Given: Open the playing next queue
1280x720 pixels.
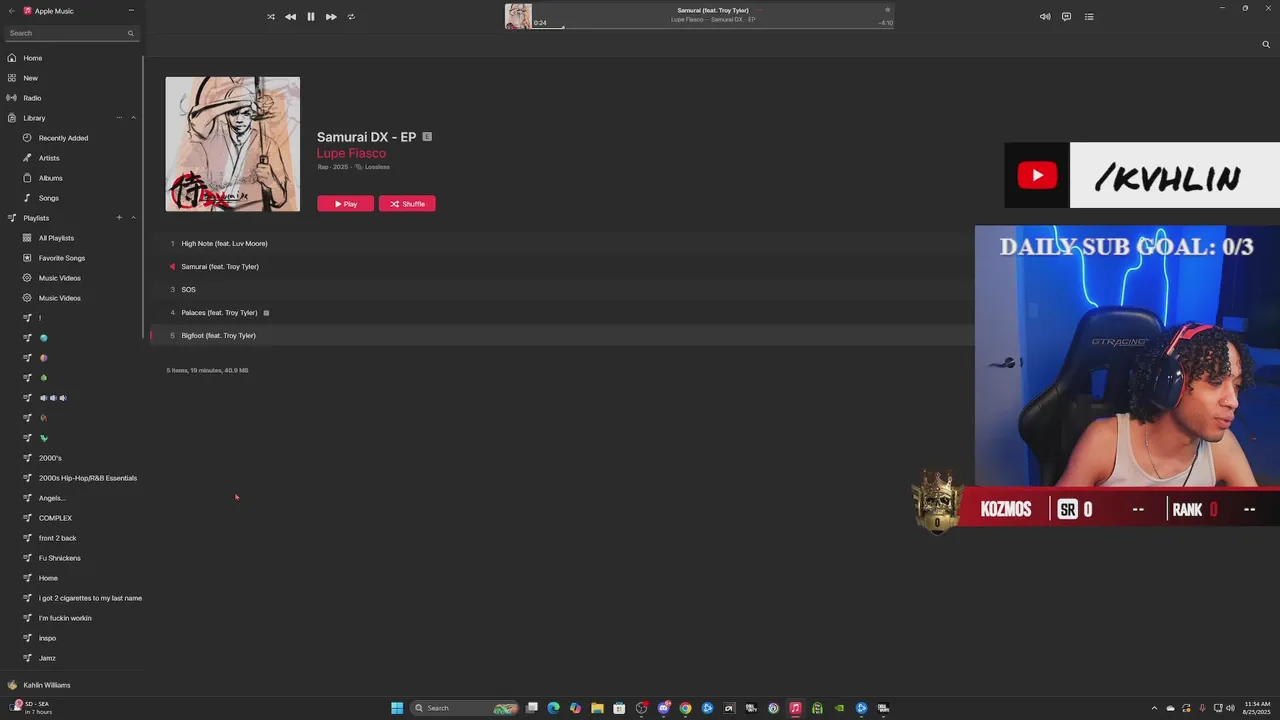Looking at the screenshot, I should [1089, 17].
